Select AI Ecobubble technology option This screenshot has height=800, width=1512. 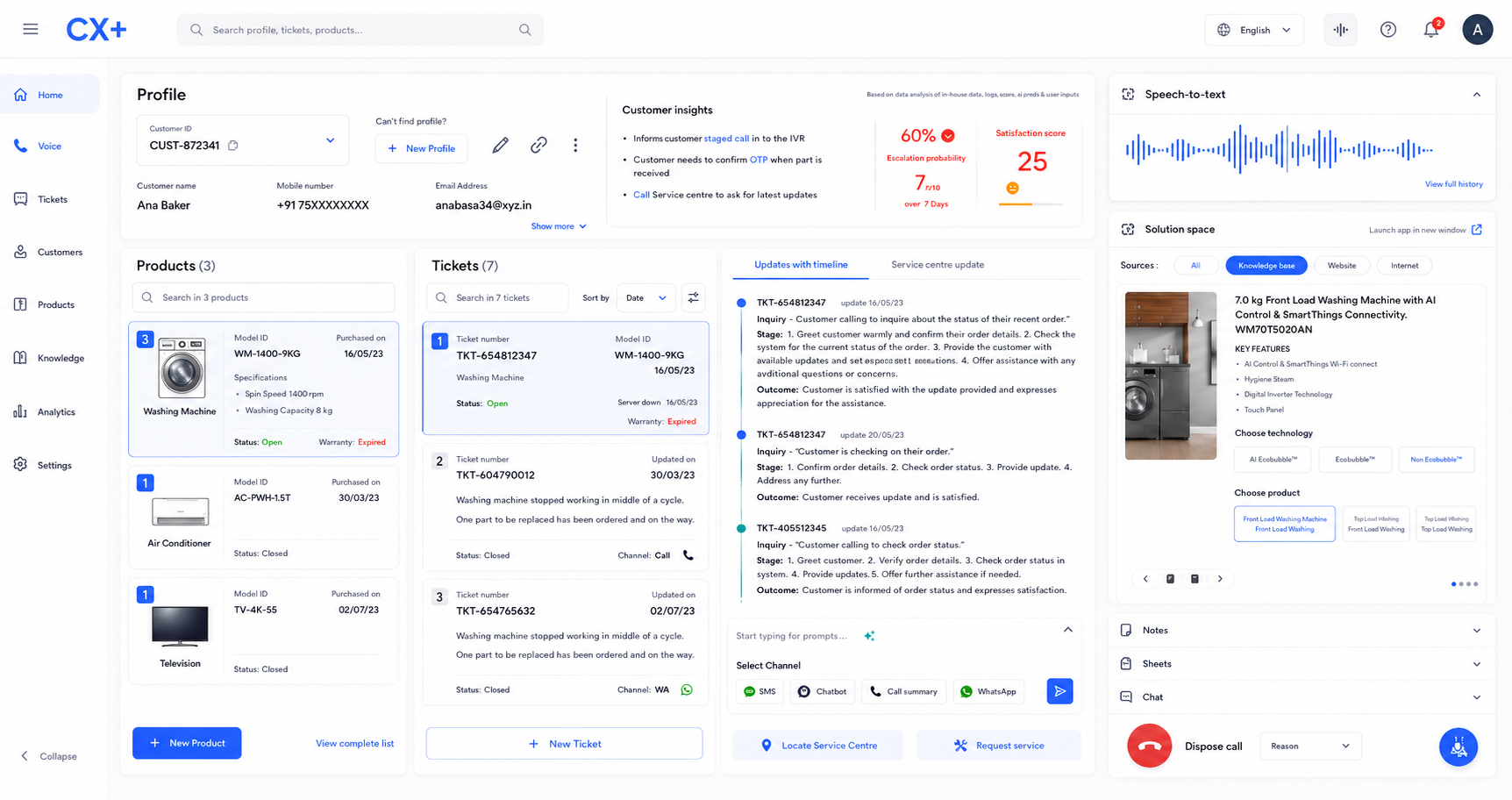(1273, 460)
